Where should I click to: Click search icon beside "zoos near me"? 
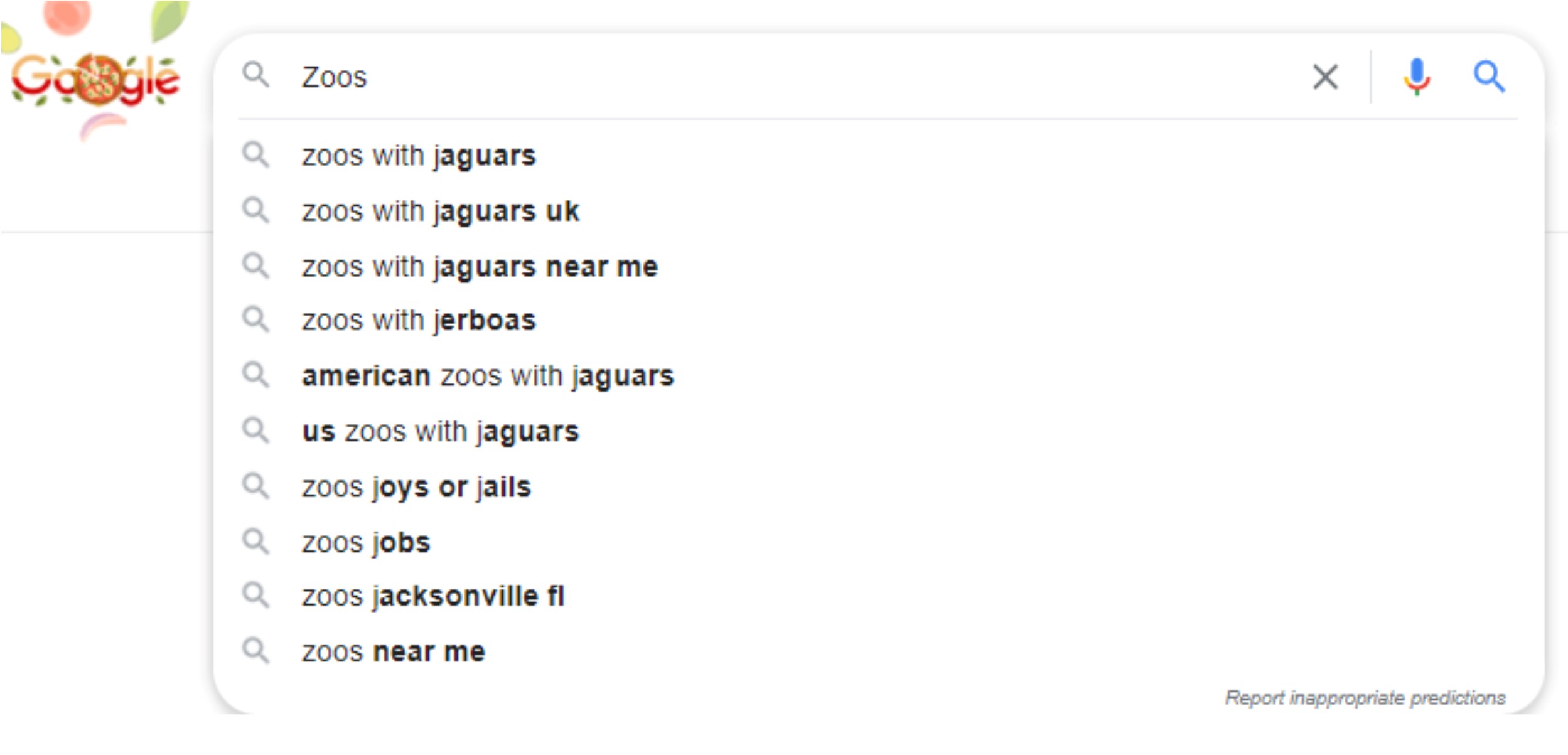pyautogui.click(x=255, y=650)
